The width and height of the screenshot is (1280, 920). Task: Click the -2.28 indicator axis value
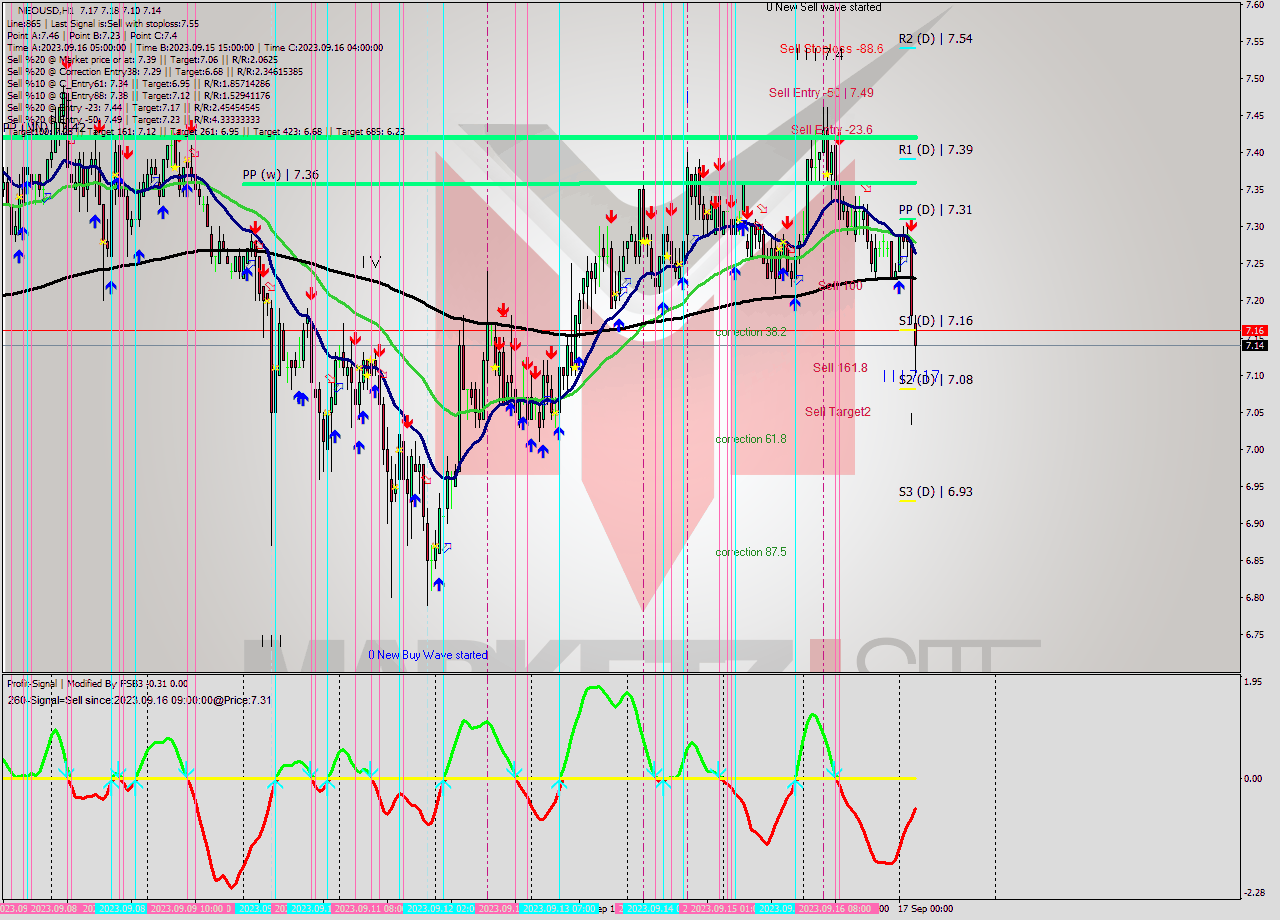click(1253, 892)
